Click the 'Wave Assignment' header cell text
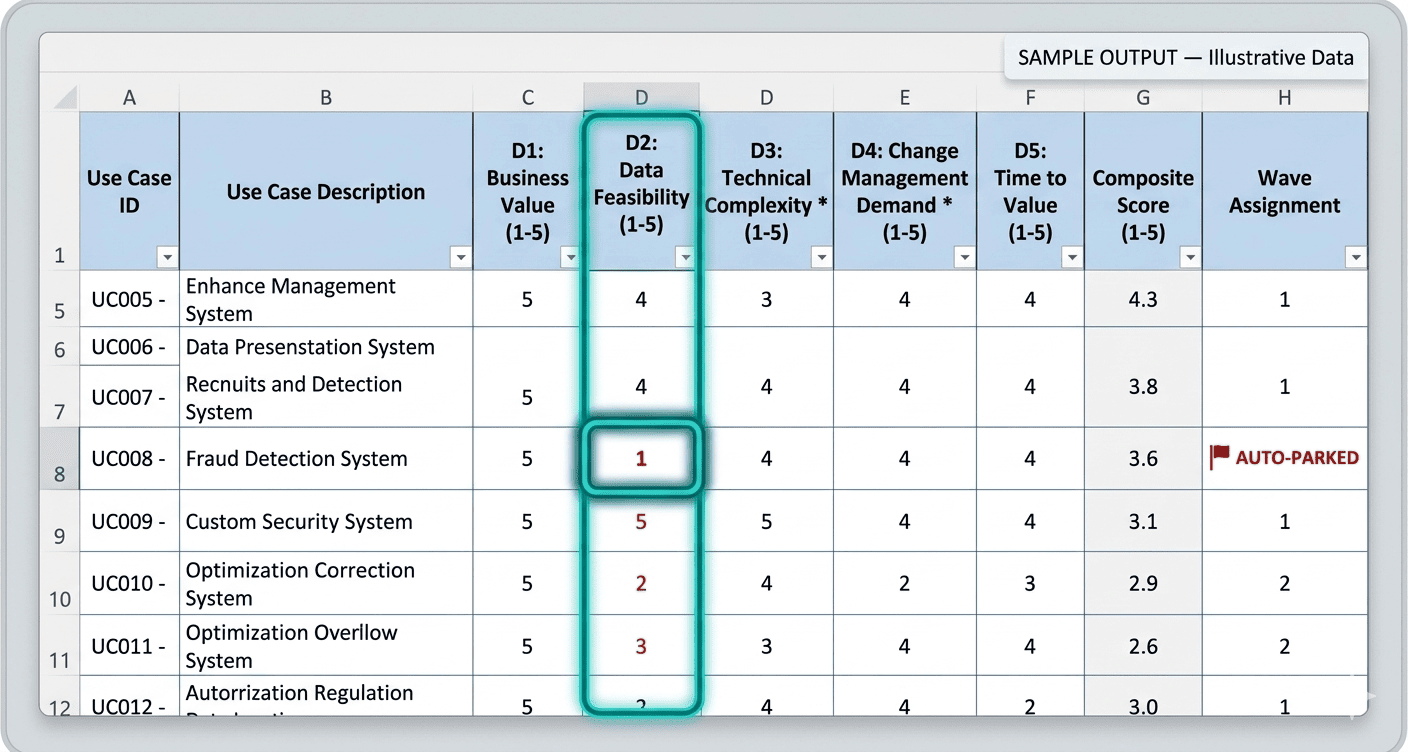The width and height of the screenshot is (1408, 752). [x=1285, y=192]
